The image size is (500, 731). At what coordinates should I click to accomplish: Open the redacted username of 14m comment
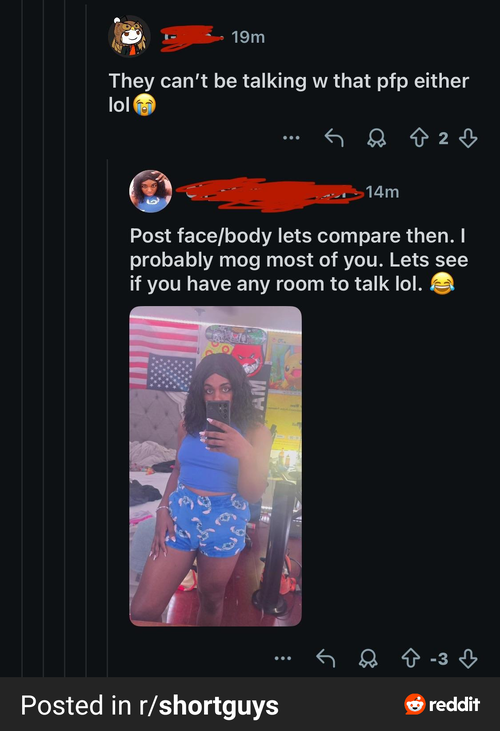270,194
